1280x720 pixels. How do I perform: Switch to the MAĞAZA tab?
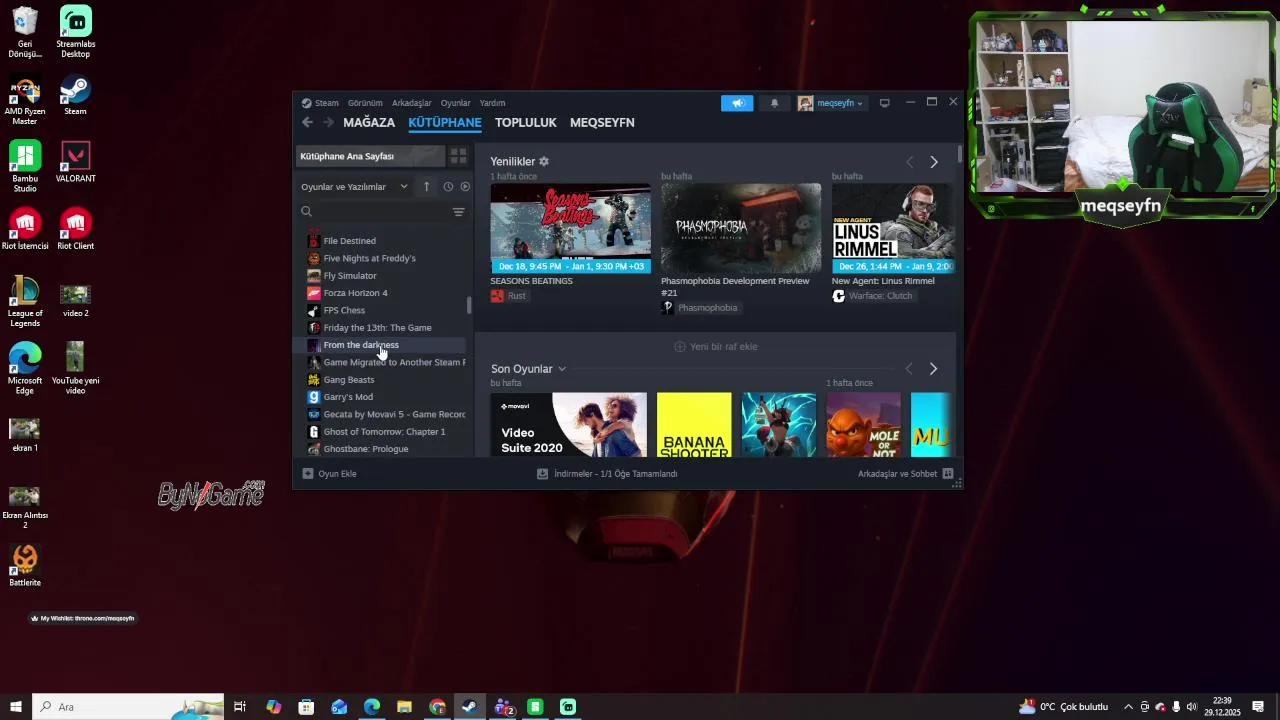coord(369,122)
